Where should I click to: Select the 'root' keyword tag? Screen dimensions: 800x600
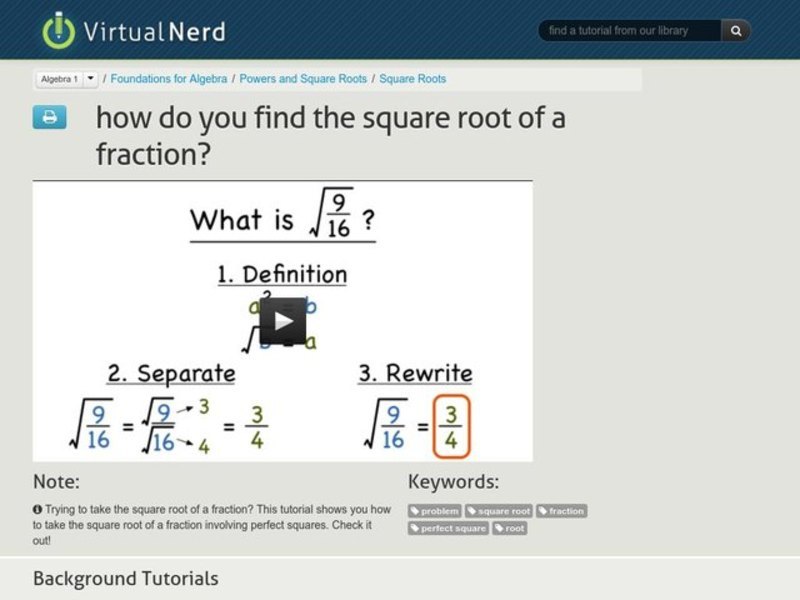pyautogui.click(x=508, y=528)
